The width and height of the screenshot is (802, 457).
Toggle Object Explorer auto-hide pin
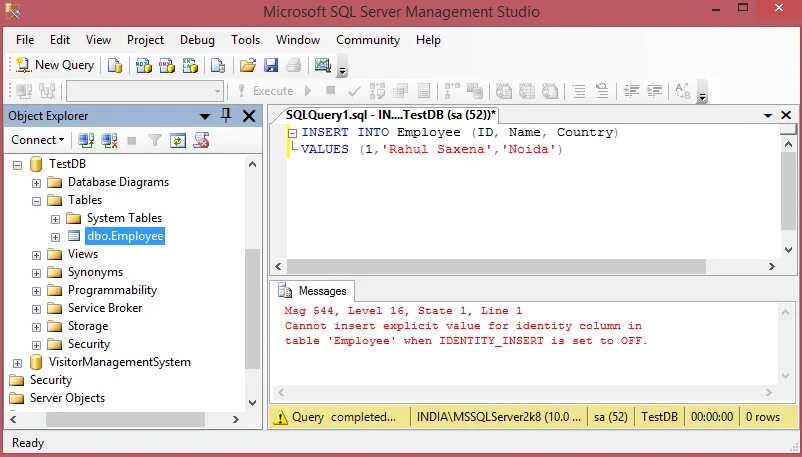click(x=226, y=116)
